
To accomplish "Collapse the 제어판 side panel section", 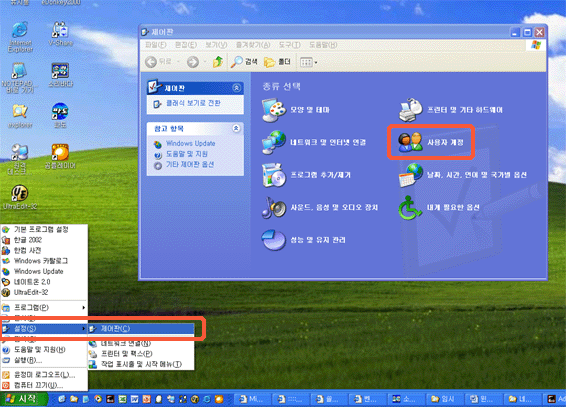I will click(x=236, y=88).
